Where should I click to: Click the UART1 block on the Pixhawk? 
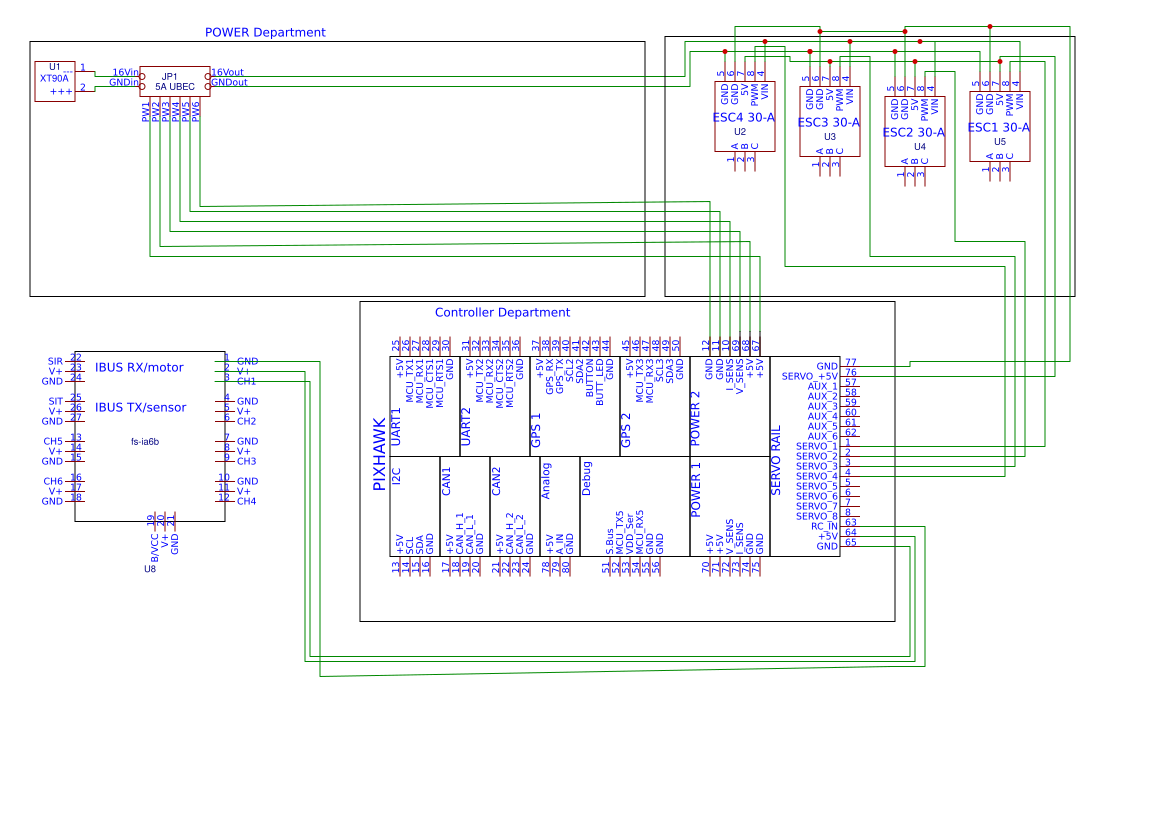tap(396, 427)
